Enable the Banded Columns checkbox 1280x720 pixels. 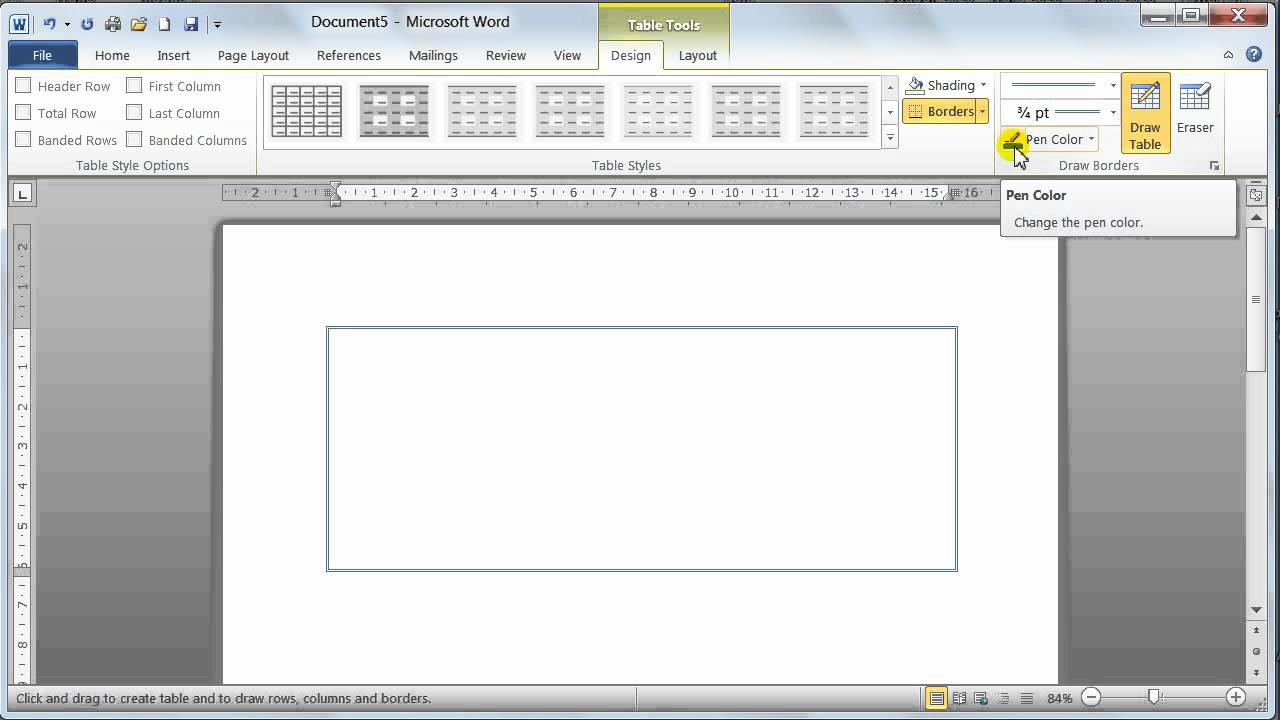(x=134, y=140)
